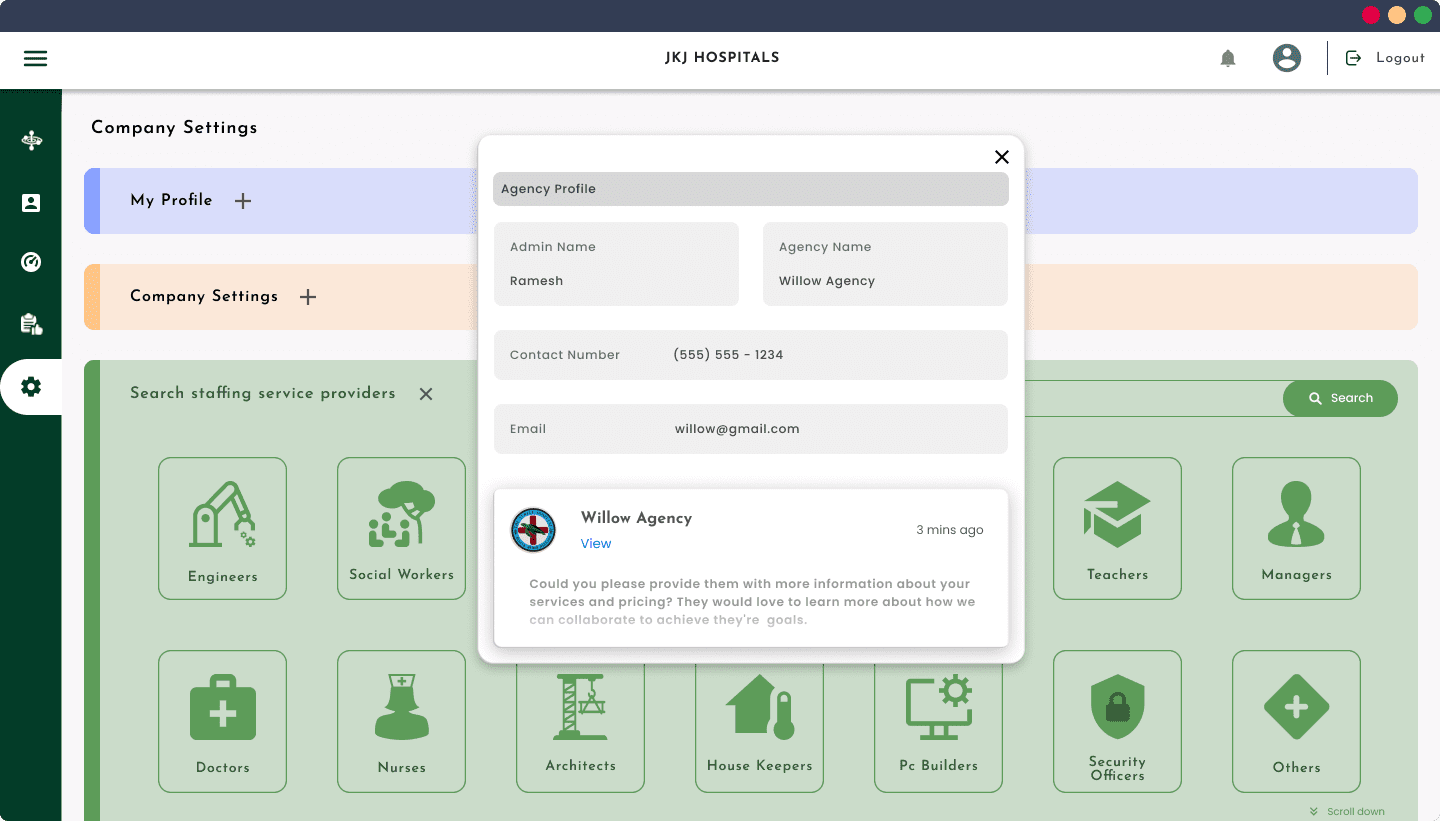Select the Security Officers category
The image size is (1440, 821).
[x=1117, y=722]
